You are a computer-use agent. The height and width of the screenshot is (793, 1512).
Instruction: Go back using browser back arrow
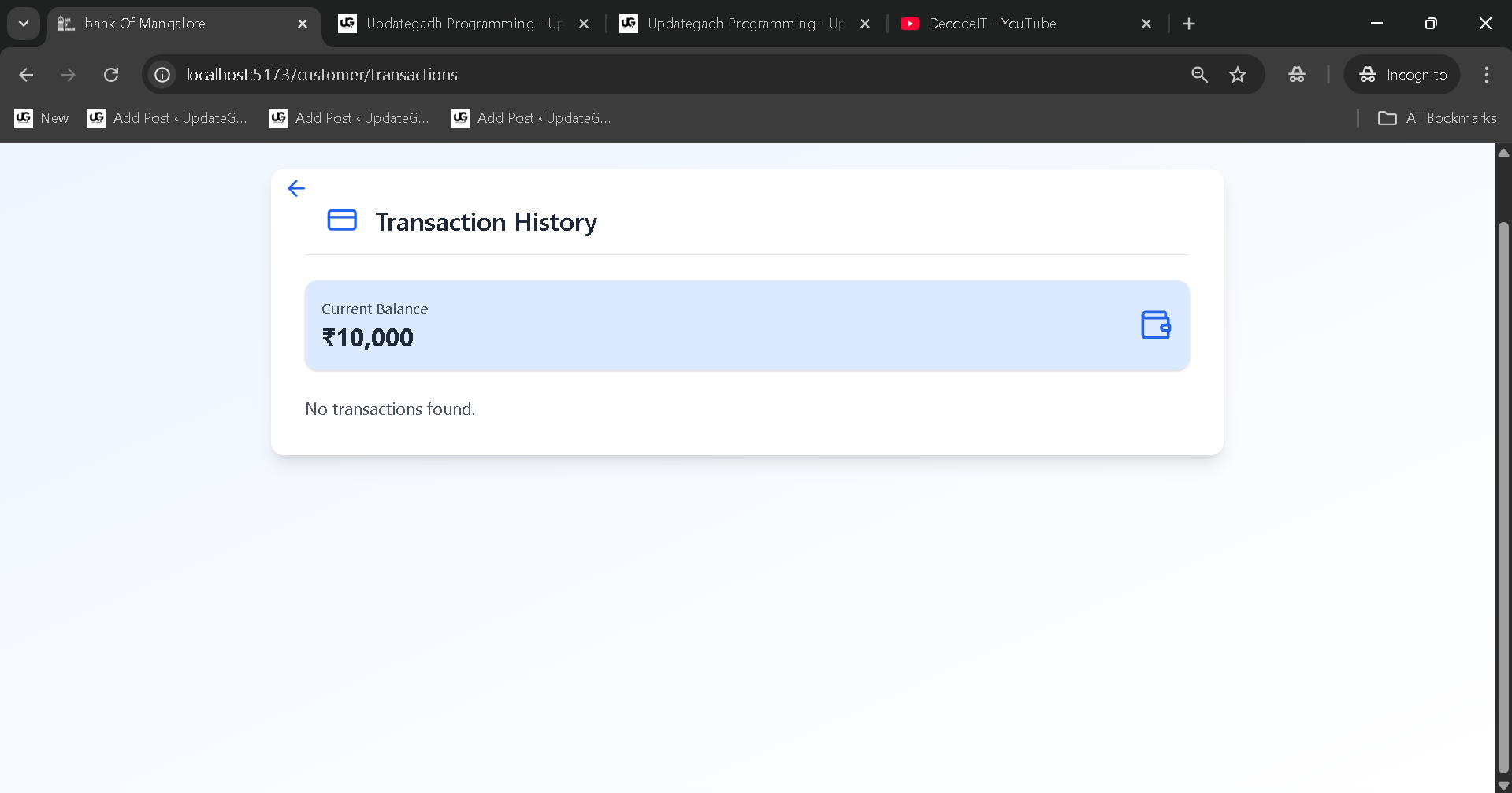click(x=26, y=75)
